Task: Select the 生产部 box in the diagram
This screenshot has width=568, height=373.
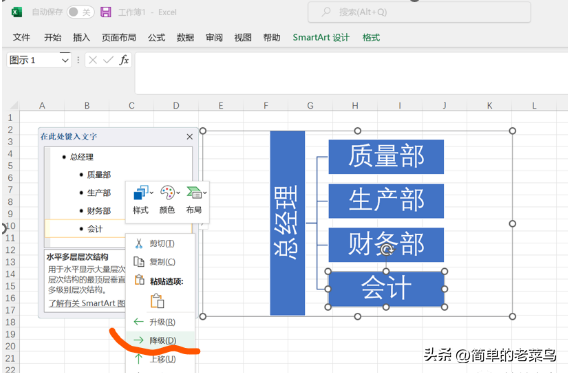Action: point(386,201)
